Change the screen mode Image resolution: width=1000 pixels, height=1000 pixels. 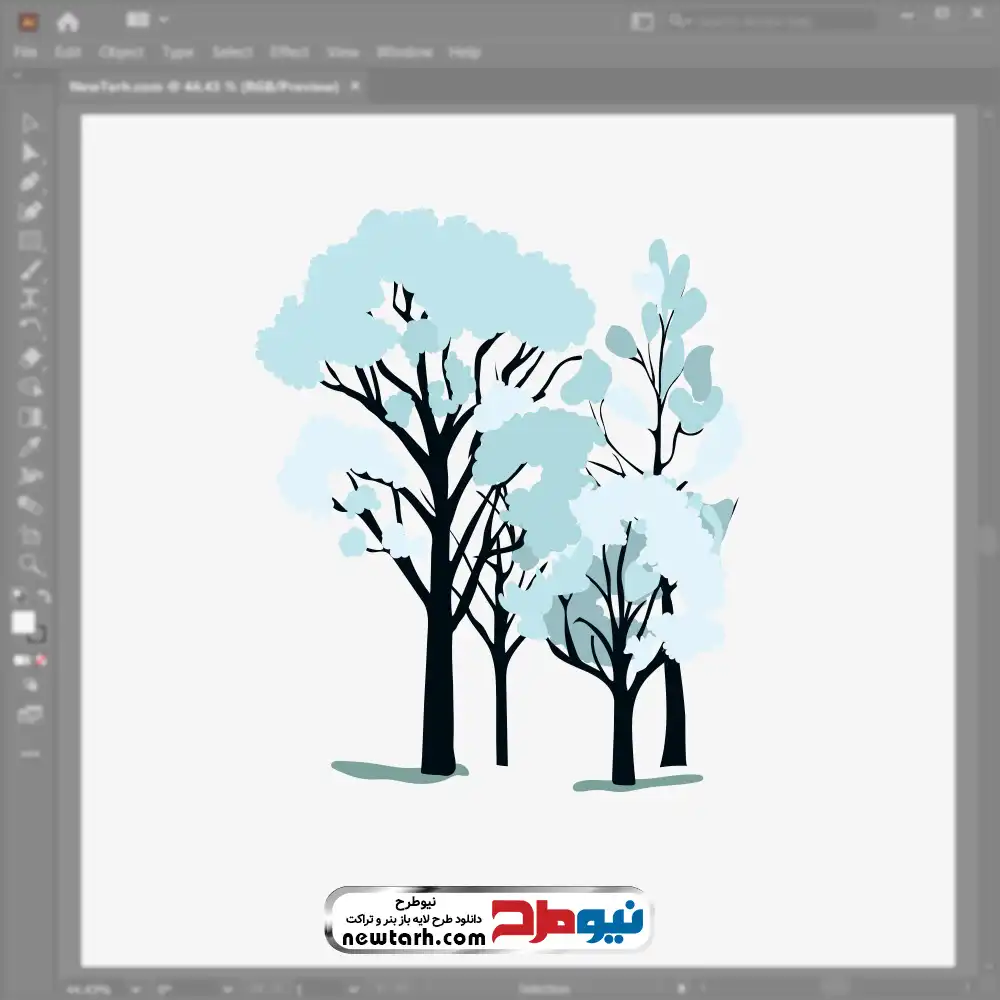30,714
